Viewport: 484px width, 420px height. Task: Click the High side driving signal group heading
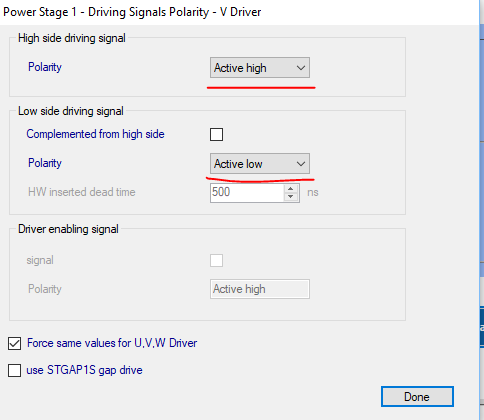pyautogui.click(x=72, y=38)
